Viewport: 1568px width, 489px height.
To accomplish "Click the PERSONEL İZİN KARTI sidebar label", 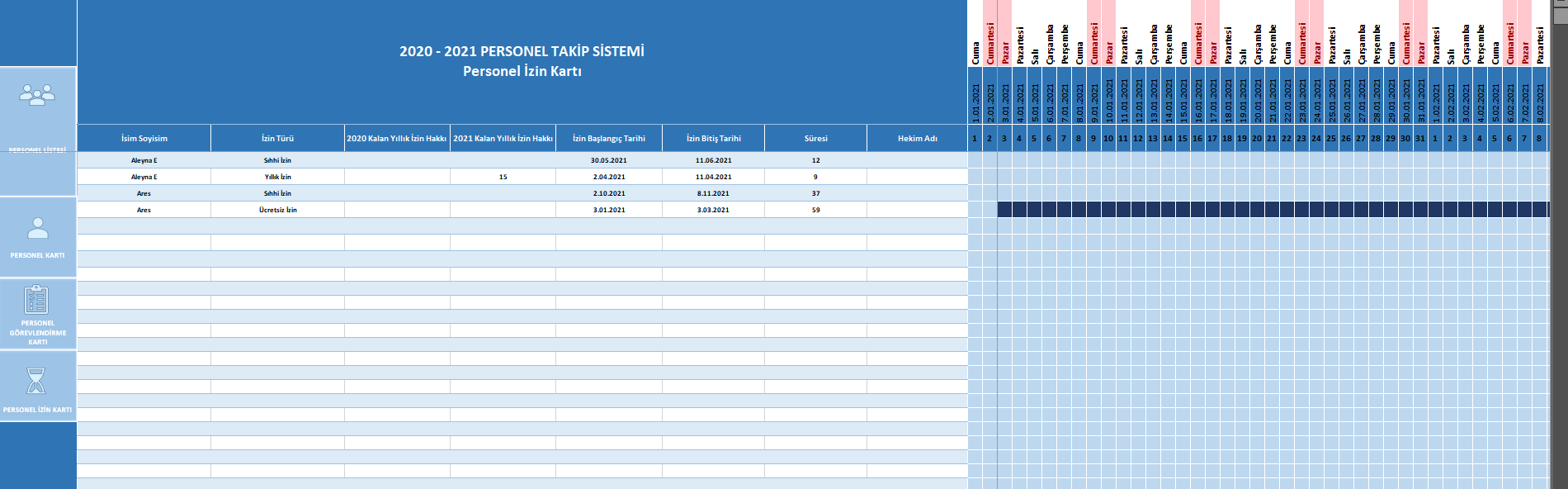I will [x=37, y=410].
